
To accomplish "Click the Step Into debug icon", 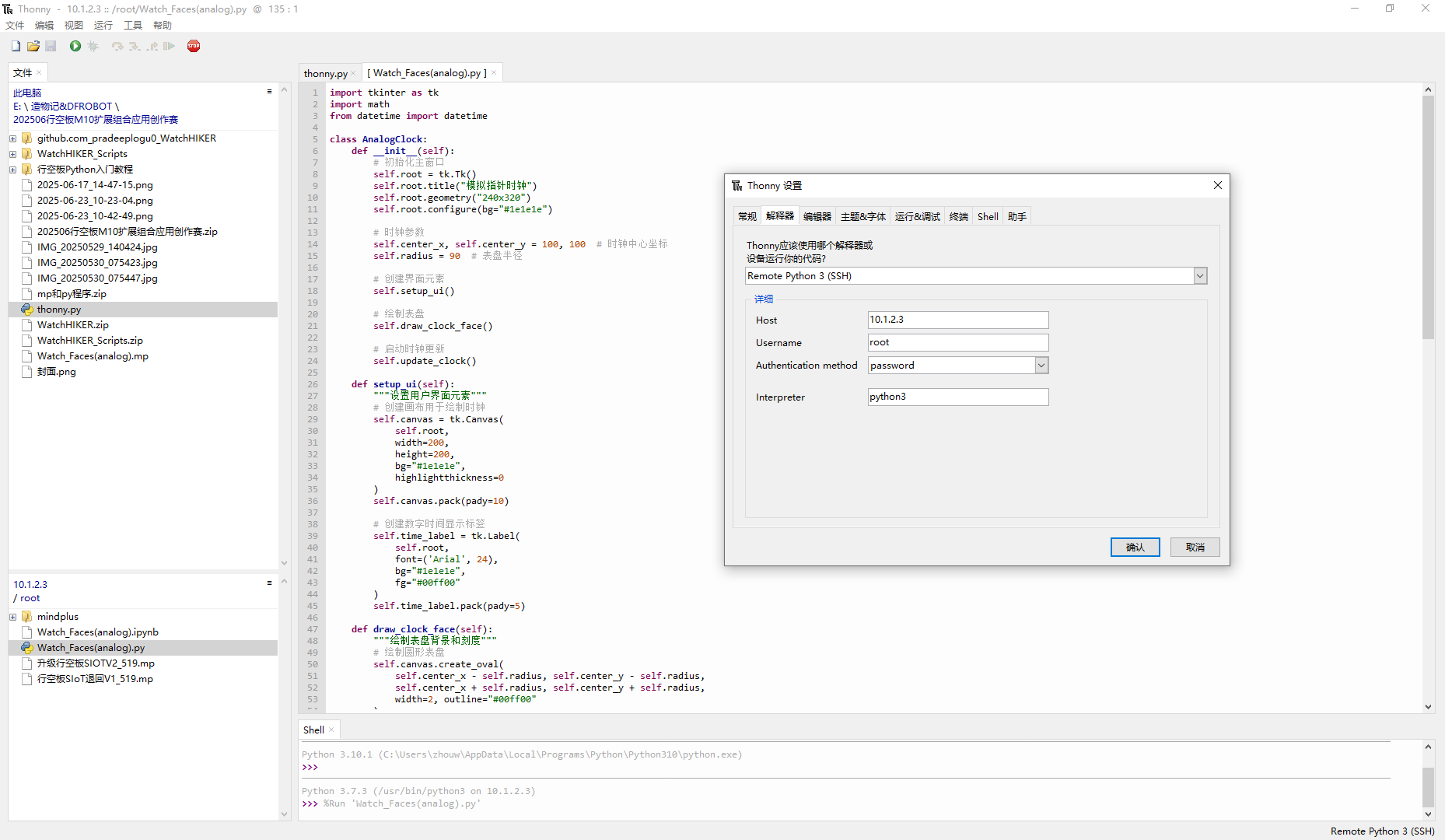I will pyautogui.click(x=135, y=47).
